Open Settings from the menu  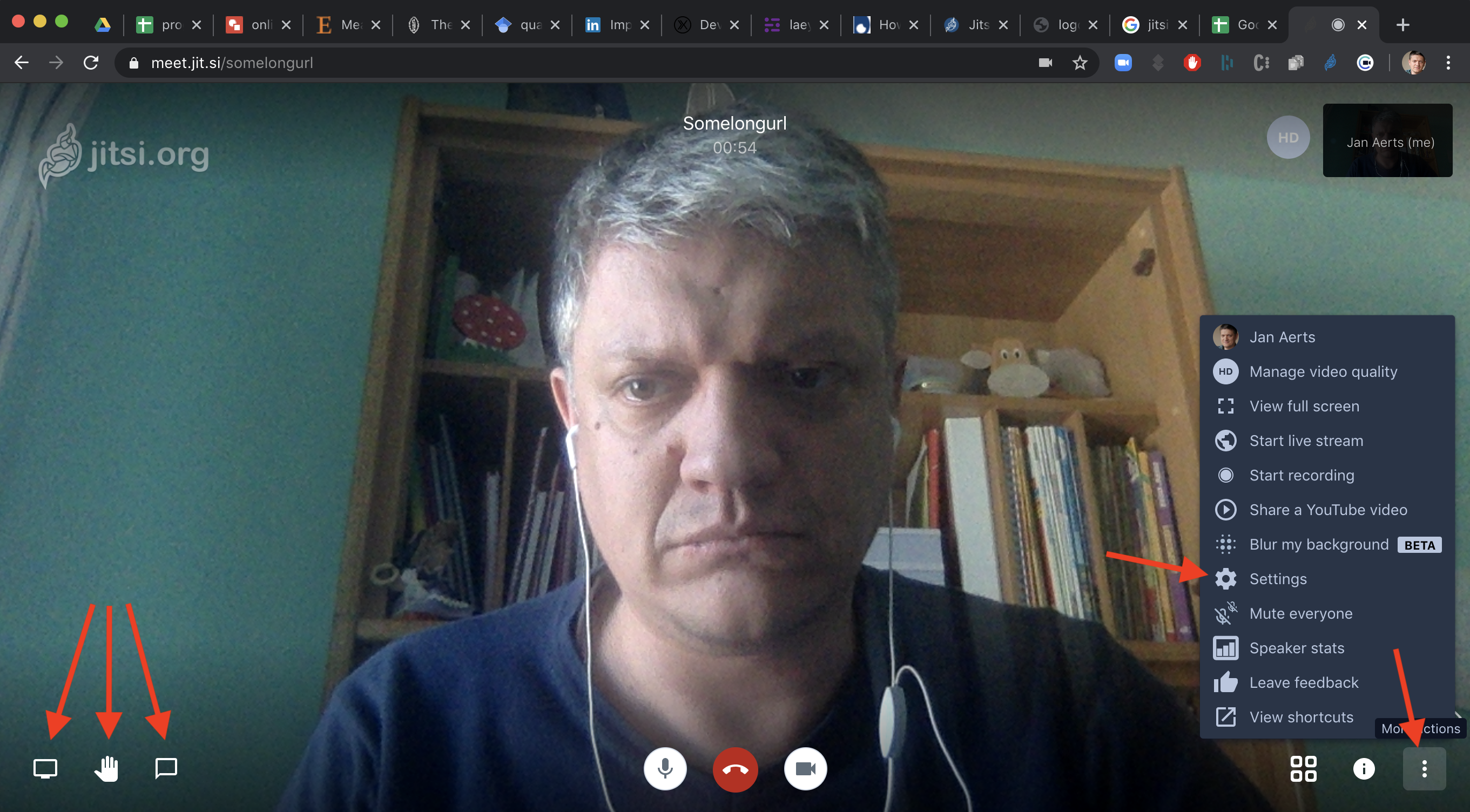coord(1327,579)
